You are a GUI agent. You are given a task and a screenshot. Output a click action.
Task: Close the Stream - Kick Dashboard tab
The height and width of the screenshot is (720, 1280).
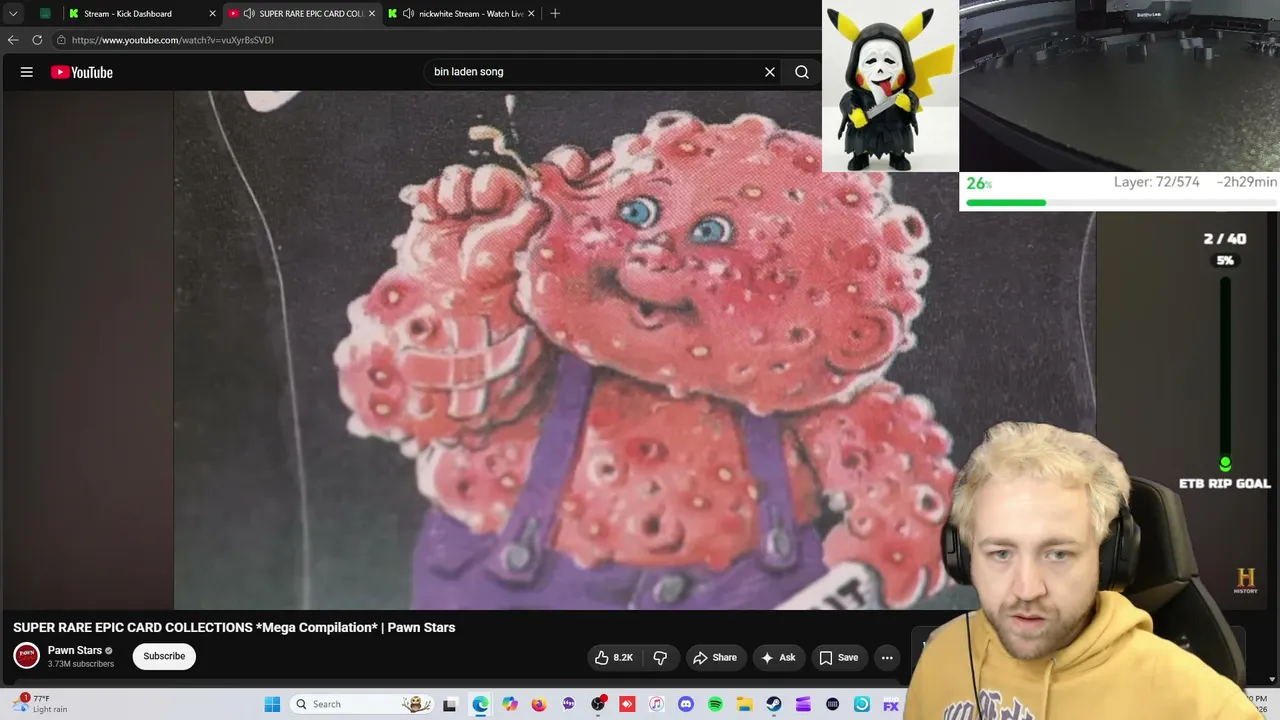point(212,13)
